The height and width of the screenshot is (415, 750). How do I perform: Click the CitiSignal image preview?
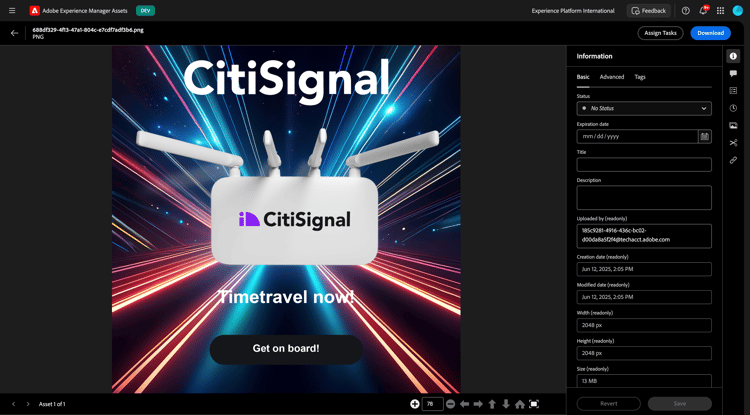click(x=286, y=219)
